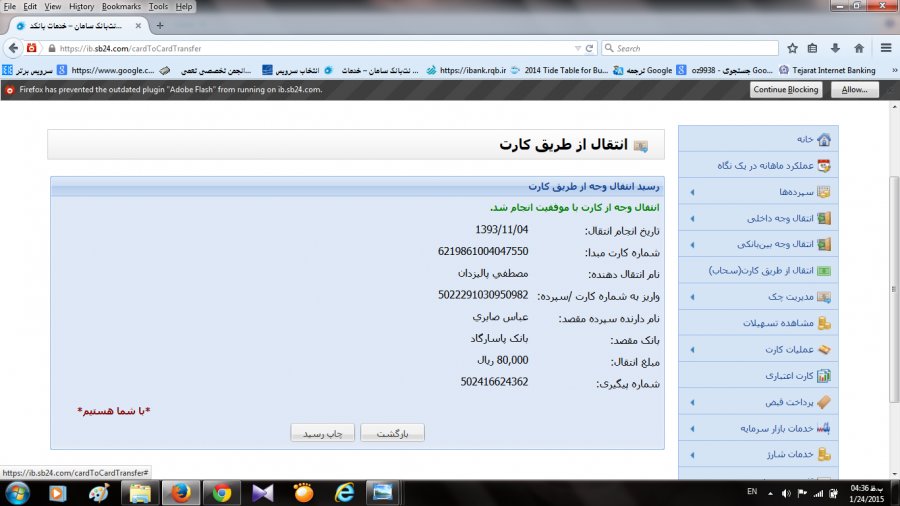Launch Chrome from the taskbar
Image resolution: width=900 pixels, height=506 pixels.
pos(222,493)
